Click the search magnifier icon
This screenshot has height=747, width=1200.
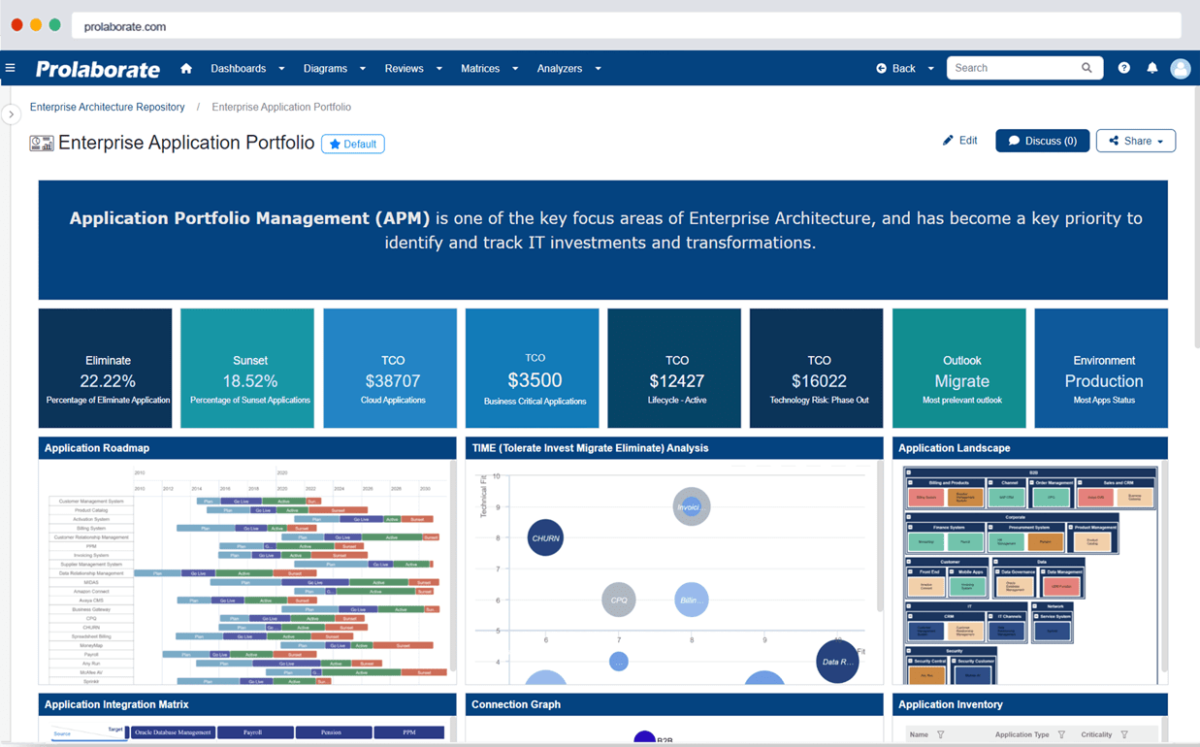click(x=1087, y=68)
